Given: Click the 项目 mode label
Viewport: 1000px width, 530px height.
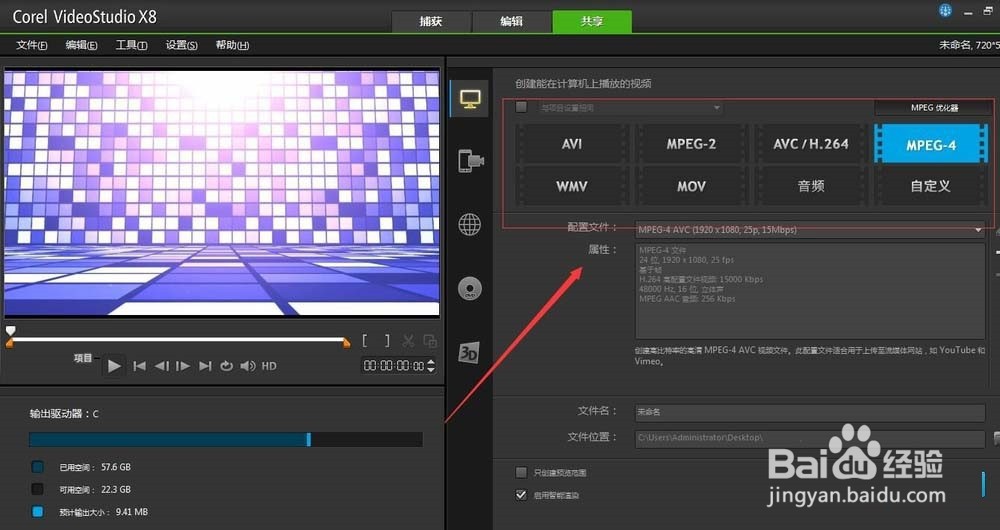Looking at the screenshot, I should click(83, 358).
